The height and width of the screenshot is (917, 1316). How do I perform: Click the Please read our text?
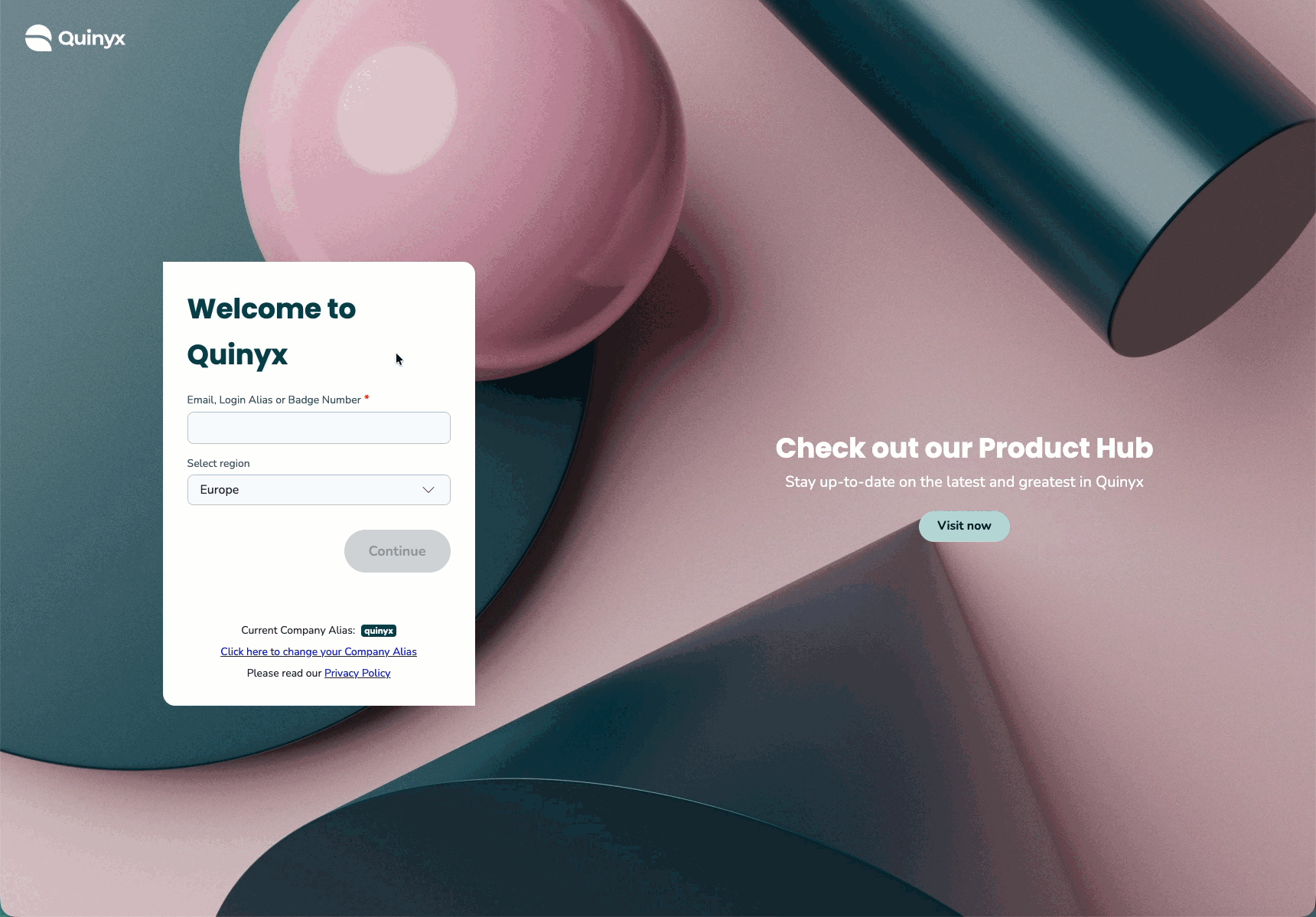284,673
